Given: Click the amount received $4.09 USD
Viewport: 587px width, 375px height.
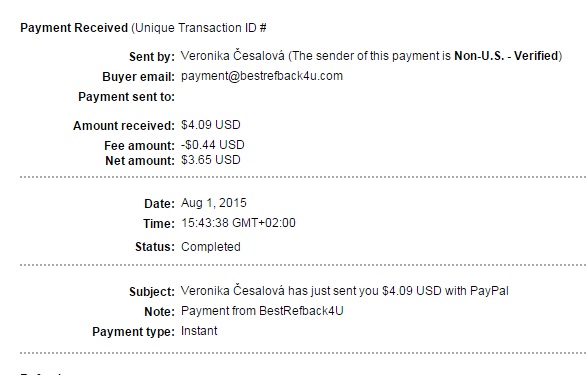Looking at the screenshot, I should 210,125.
